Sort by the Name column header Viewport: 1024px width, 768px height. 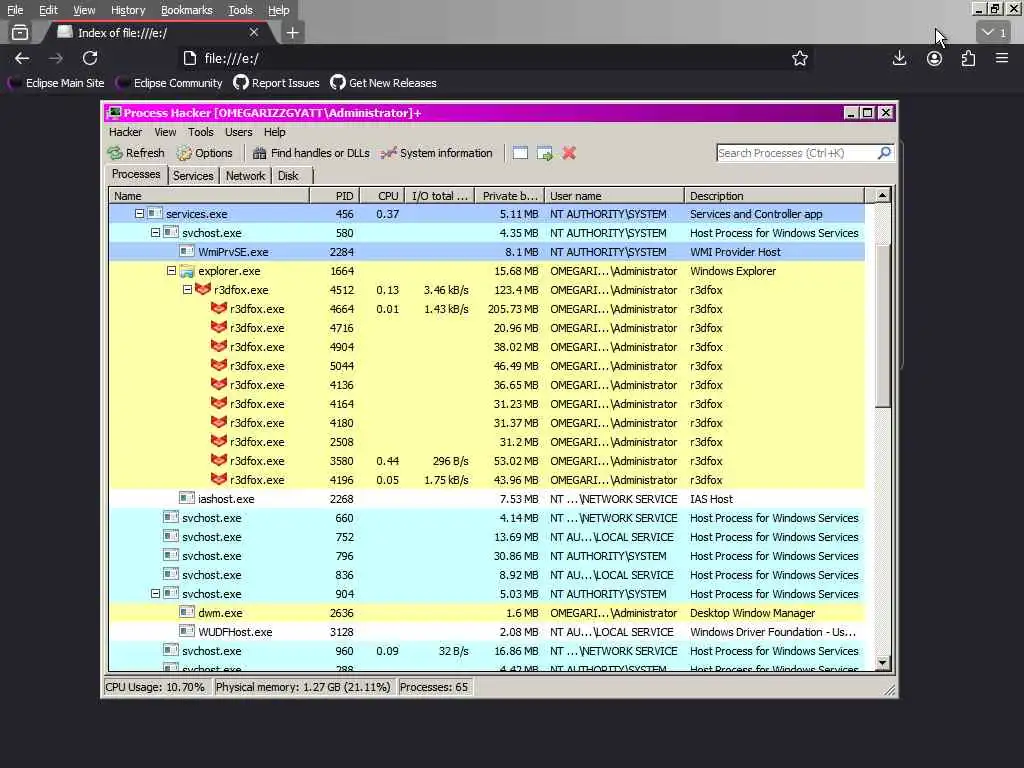pos(209,196)
